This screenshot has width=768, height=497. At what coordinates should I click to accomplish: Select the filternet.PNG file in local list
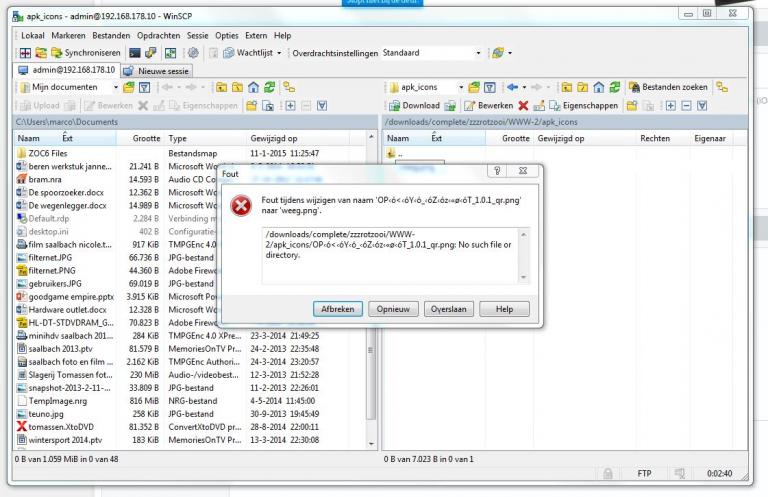pos(52,270)
